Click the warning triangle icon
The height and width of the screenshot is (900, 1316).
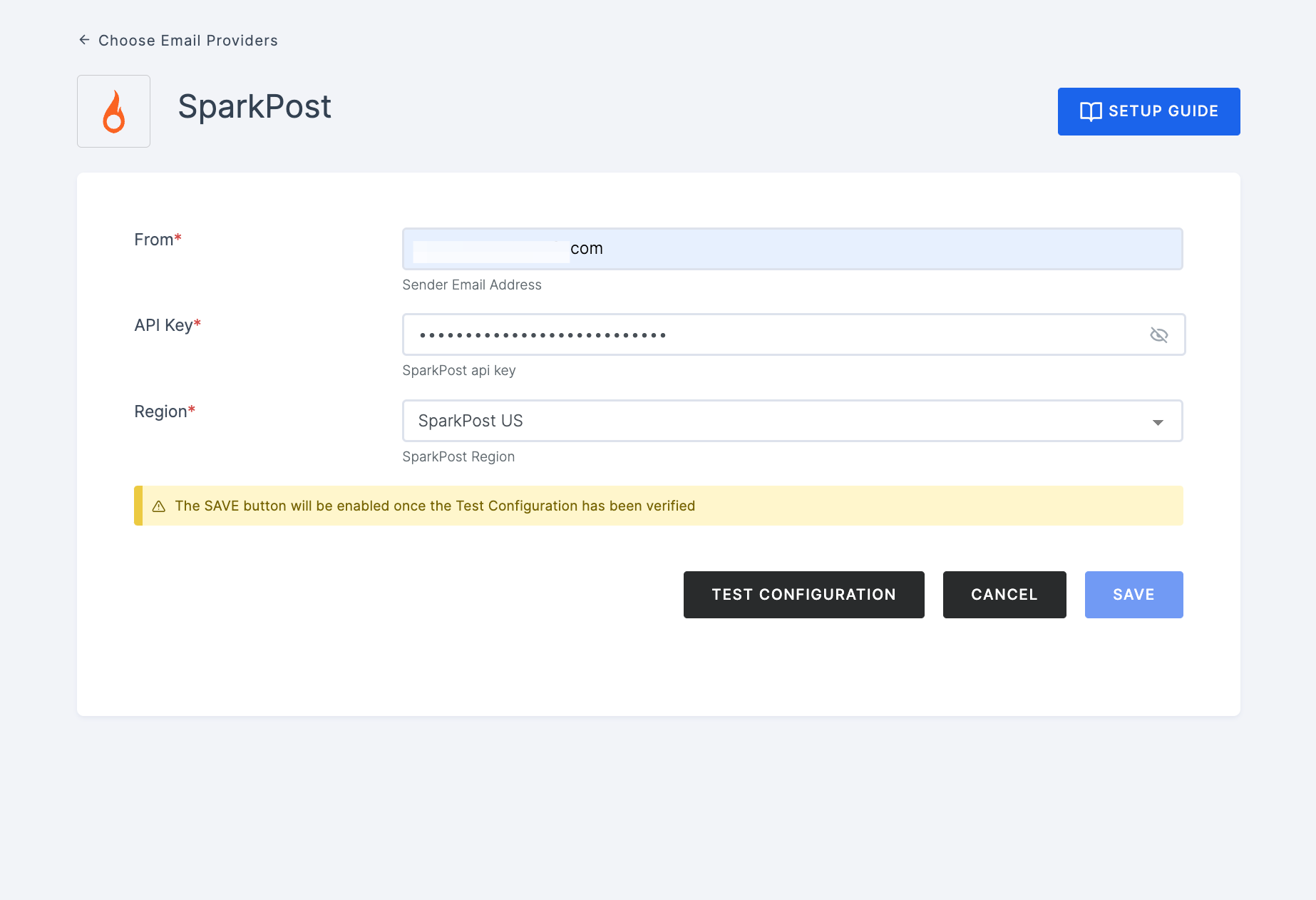[x=159, y=506]
